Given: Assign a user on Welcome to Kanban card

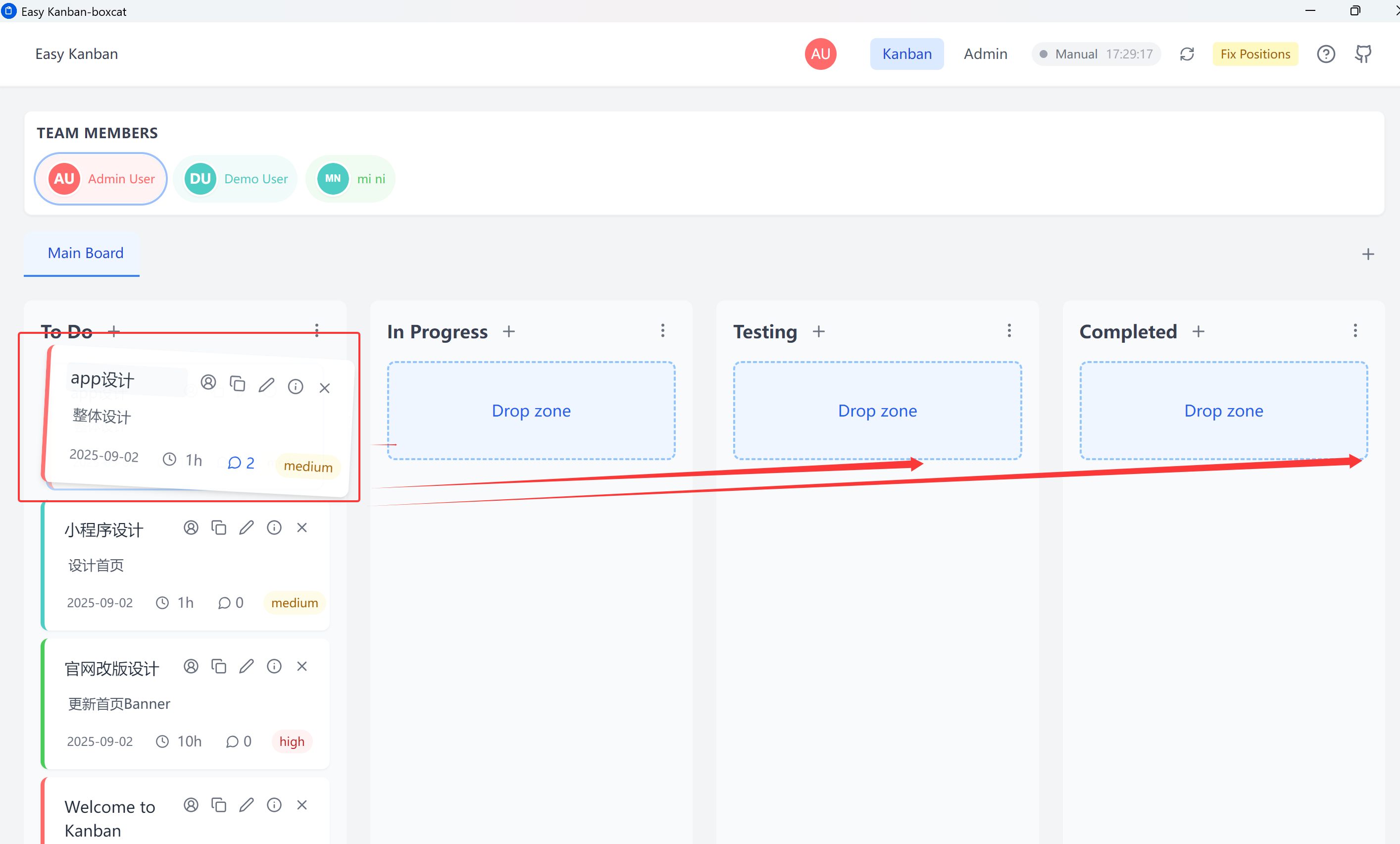Looking at the screenshot, I should click(191, 805).
